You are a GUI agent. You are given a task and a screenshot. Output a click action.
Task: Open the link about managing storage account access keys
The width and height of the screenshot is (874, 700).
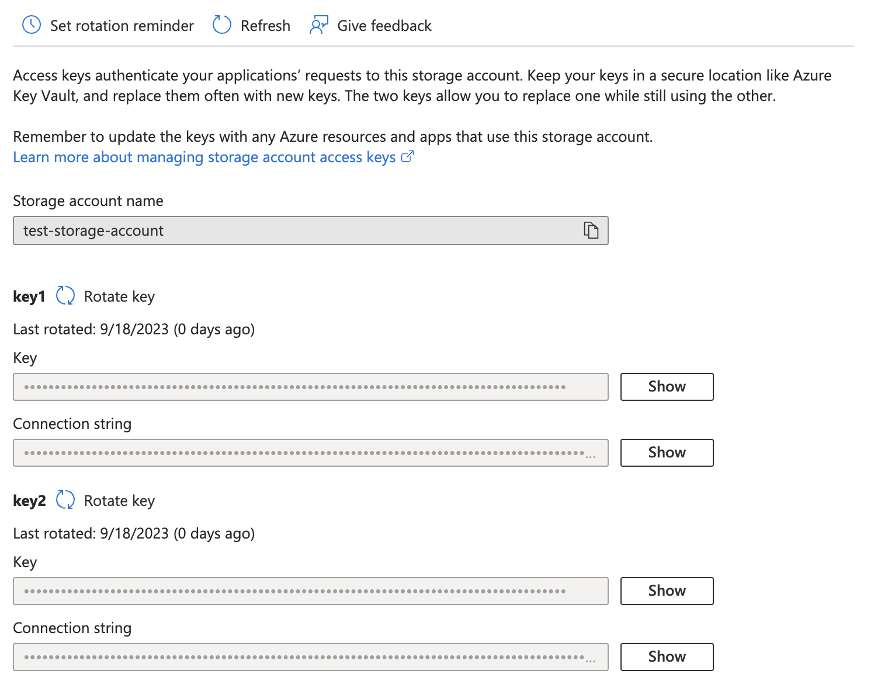point(200,156)
